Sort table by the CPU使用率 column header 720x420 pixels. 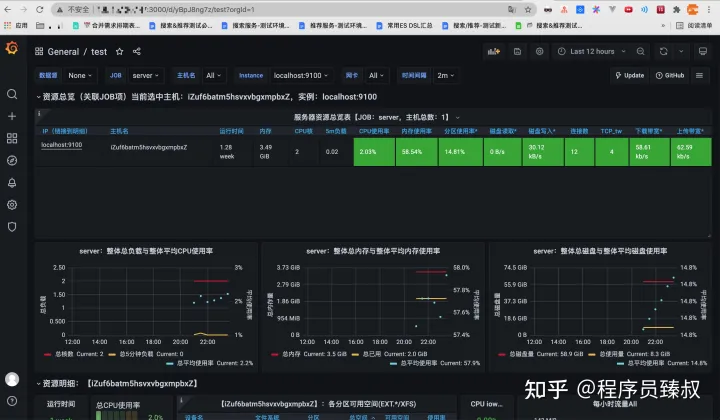pos(374,131)
